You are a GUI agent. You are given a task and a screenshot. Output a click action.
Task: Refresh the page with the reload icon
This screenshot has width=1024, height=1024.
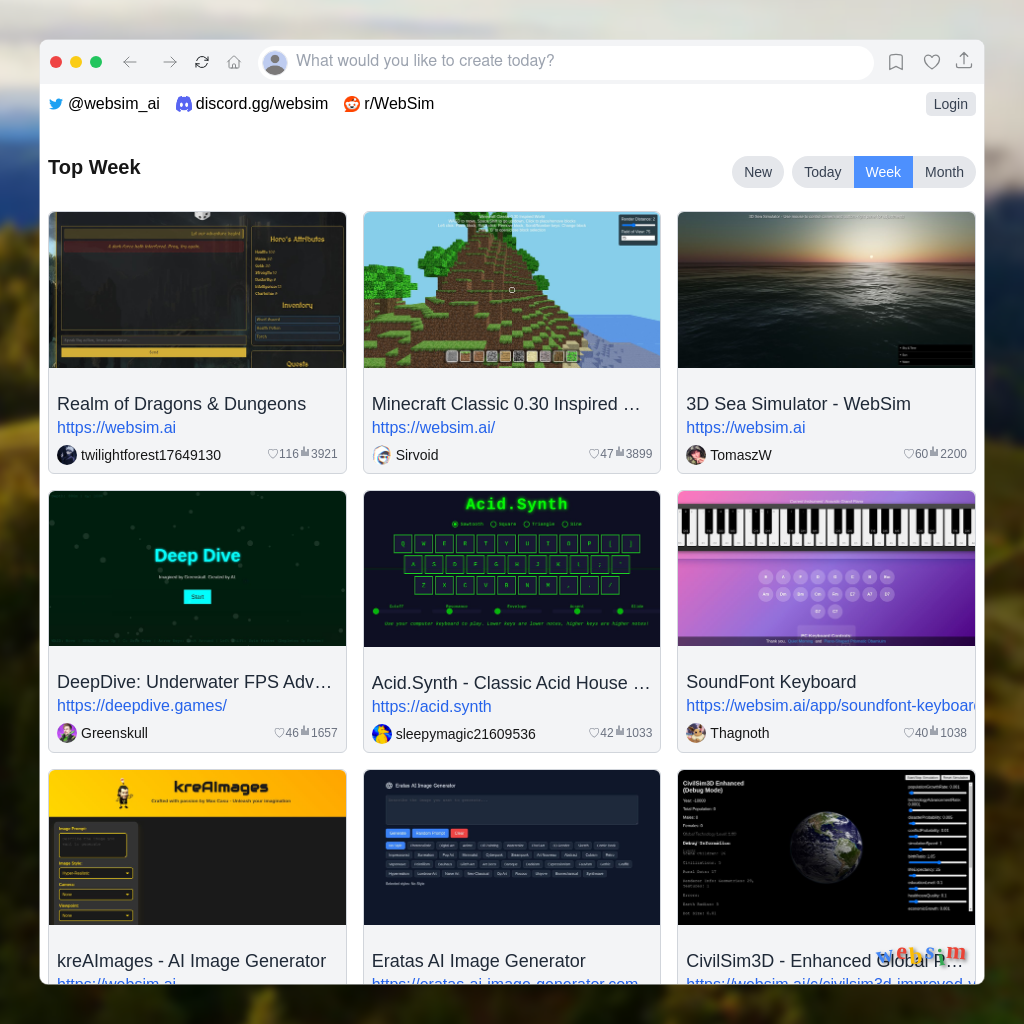pos(202,61)
